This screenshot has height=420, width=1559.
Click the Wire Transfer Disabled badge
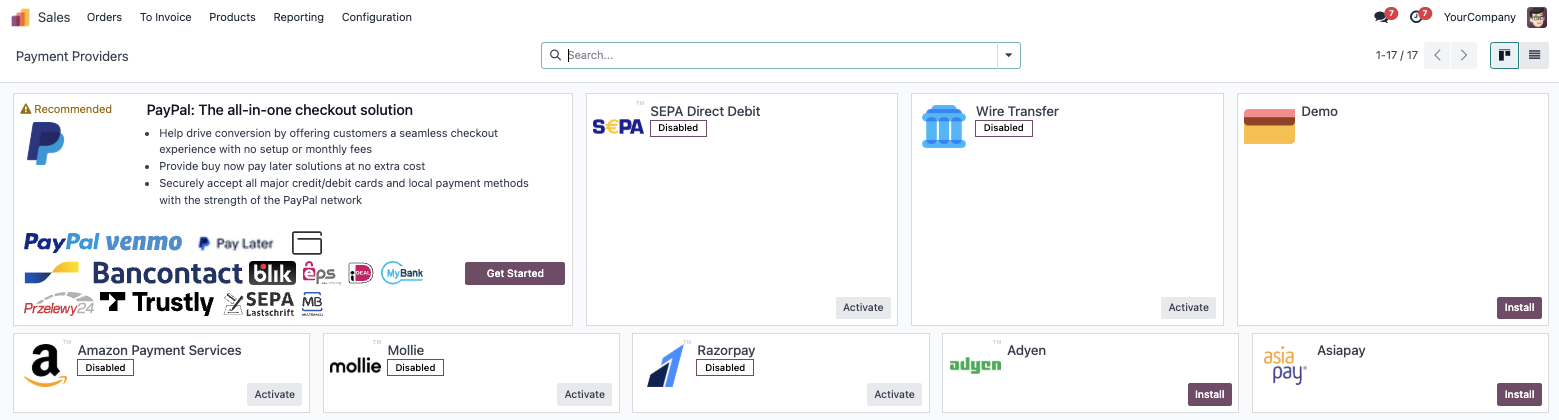click(1003, 128)
